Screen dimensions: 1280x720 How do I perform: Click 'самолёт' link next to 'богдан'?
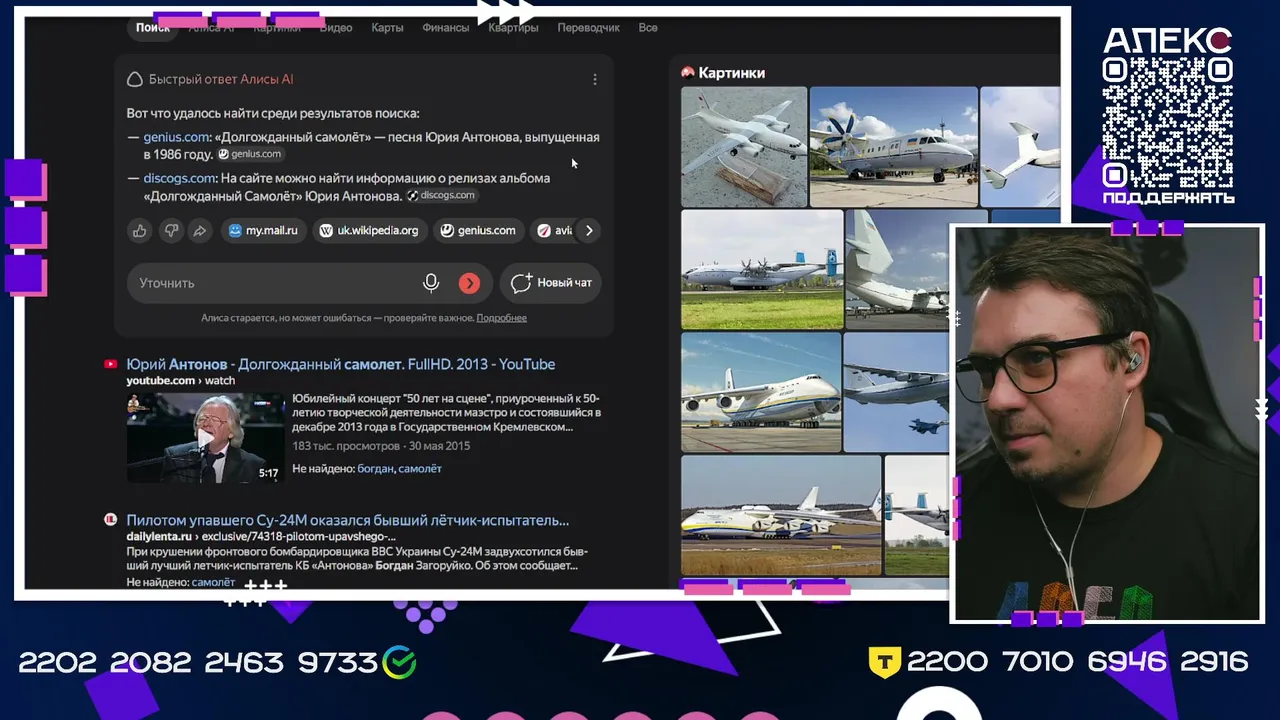420,469
